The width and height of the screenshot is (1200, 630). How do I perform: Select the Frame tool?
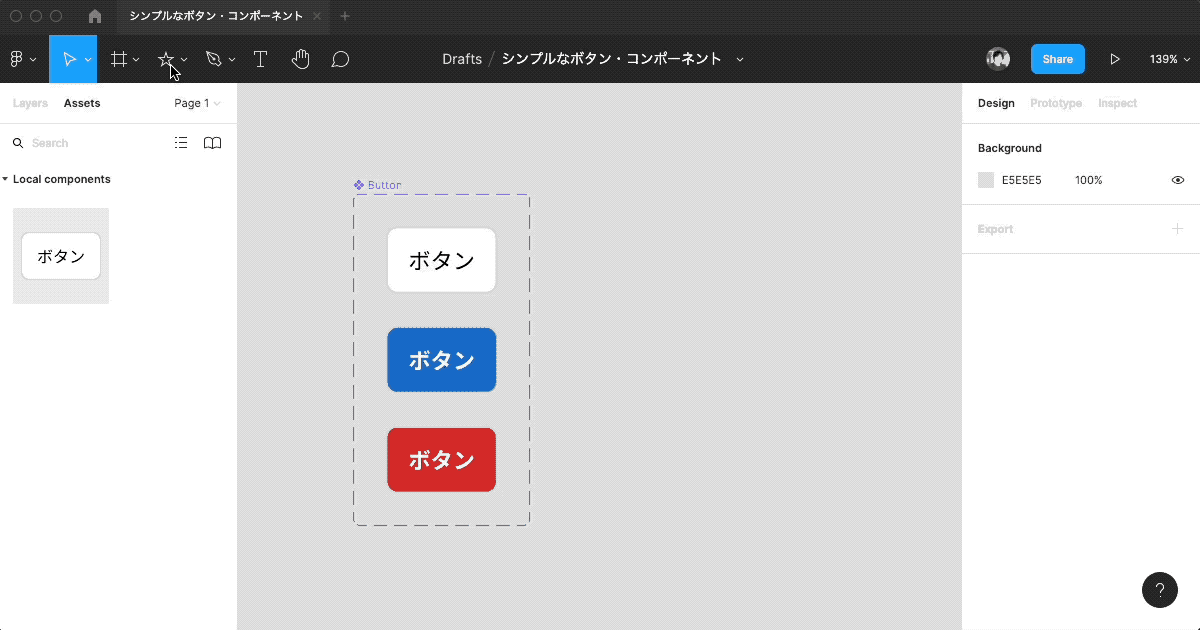[119, 58]
